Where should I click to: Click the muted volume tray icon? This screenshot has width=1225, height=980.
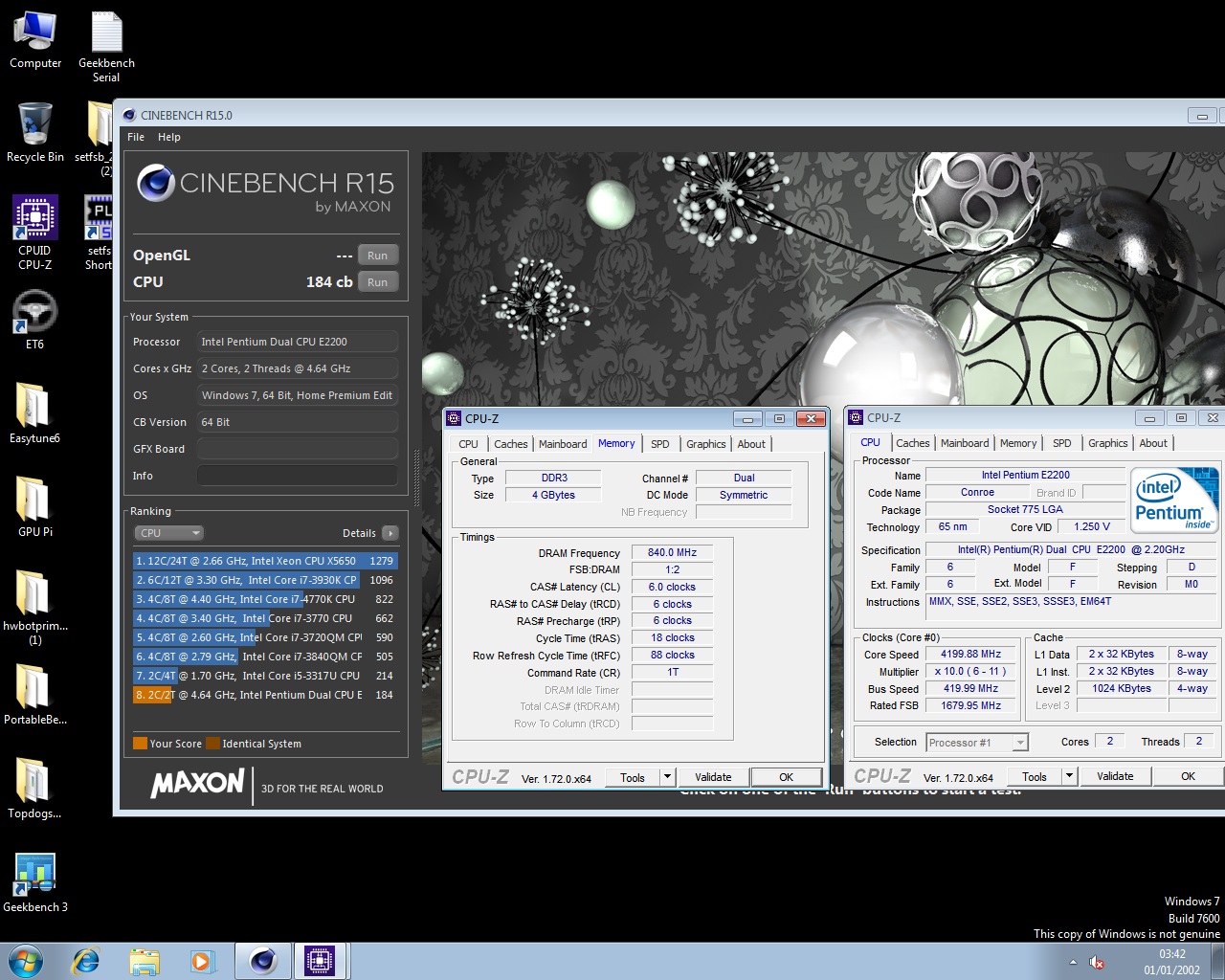click(x=1097, y=962)
